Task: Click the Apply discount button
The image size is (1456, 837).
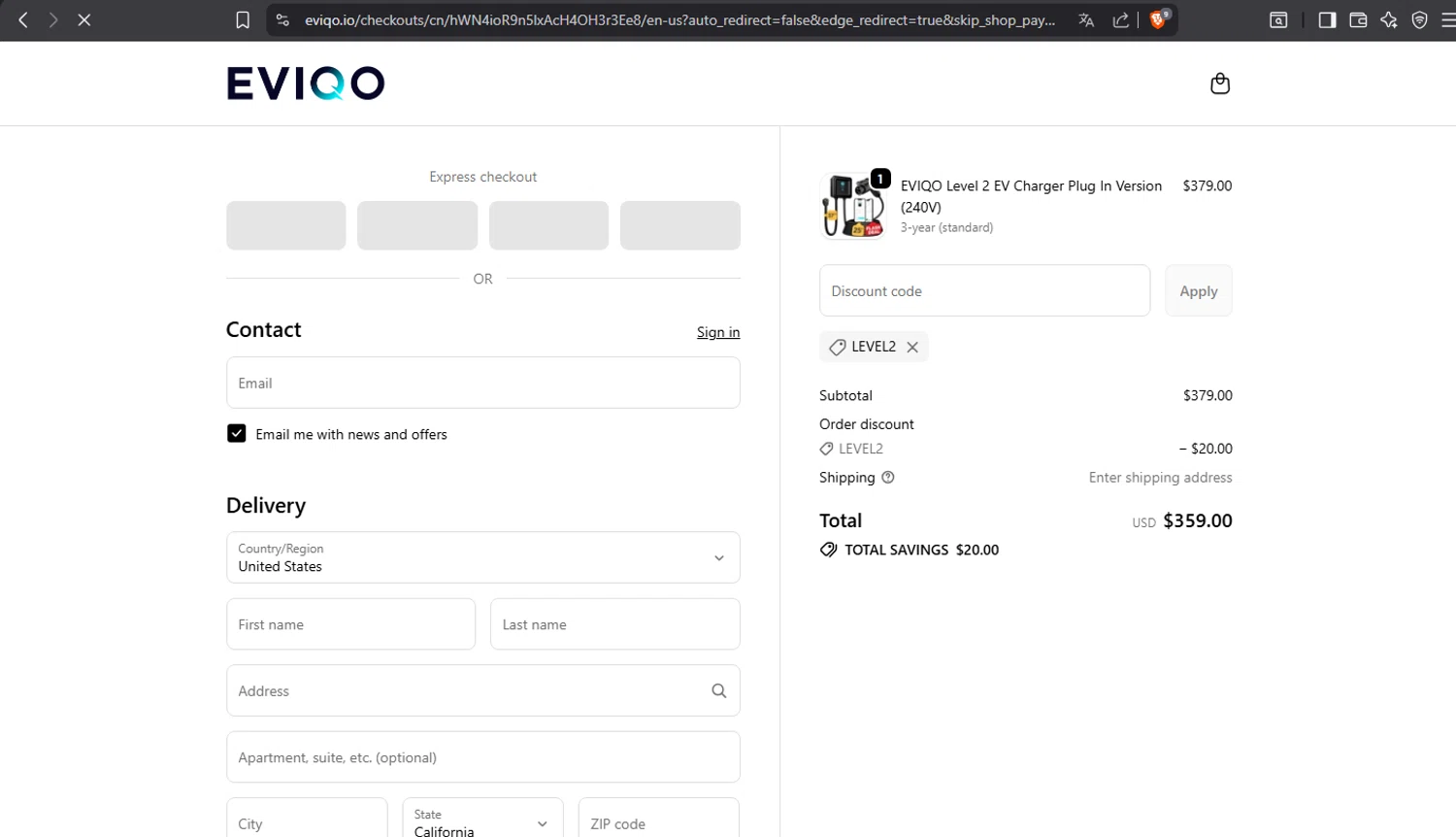Action: [1199, 290]
